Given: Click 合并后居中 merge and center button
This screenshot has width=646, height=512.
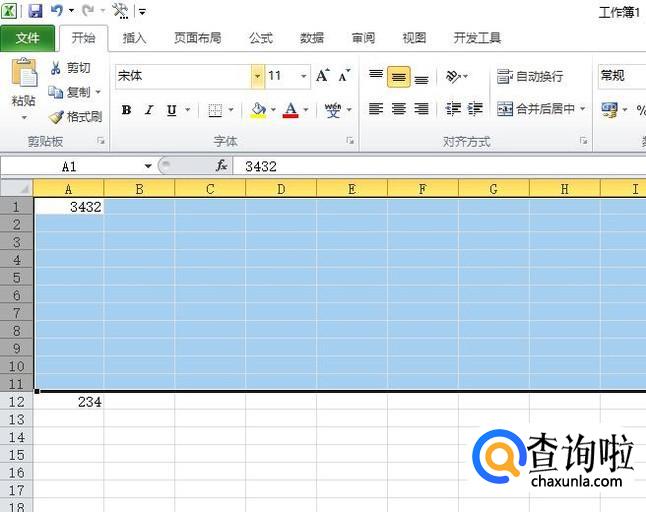Looking at the screenshot, I should click(536, 109).
